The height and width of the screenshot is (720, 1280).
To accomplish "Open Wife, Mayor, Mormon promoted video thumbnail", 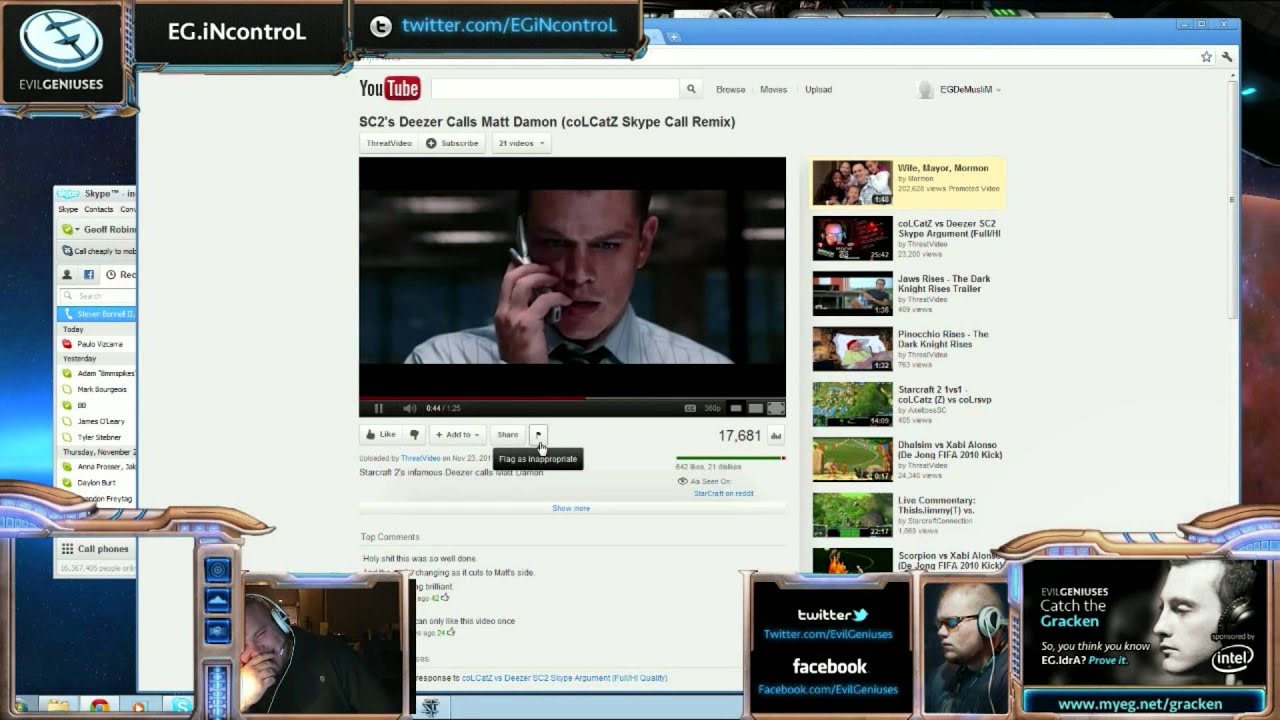I will 852,183.
